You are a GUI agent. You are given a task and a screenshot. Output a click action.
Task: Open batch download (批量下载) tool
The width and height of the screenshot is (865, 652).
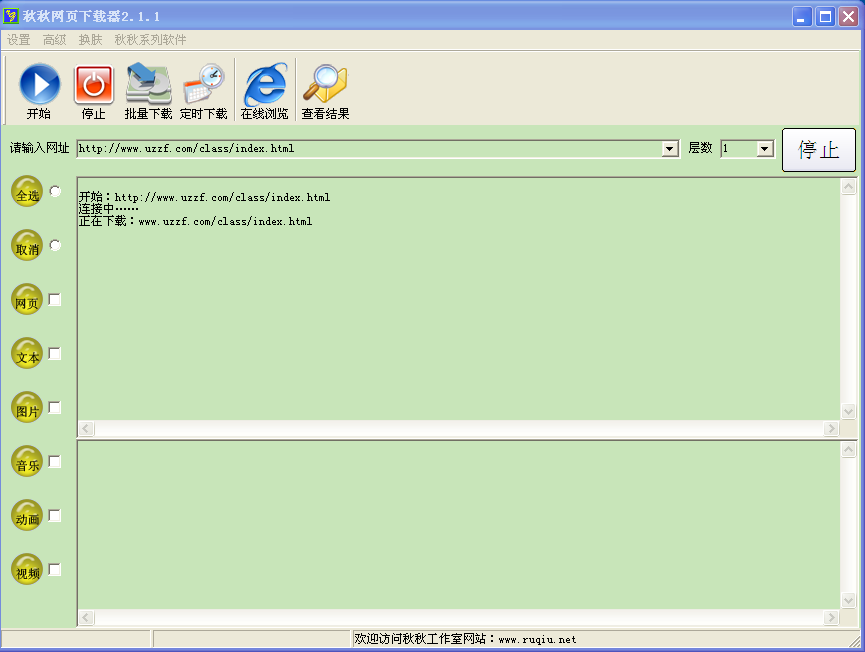click(148, 84)
